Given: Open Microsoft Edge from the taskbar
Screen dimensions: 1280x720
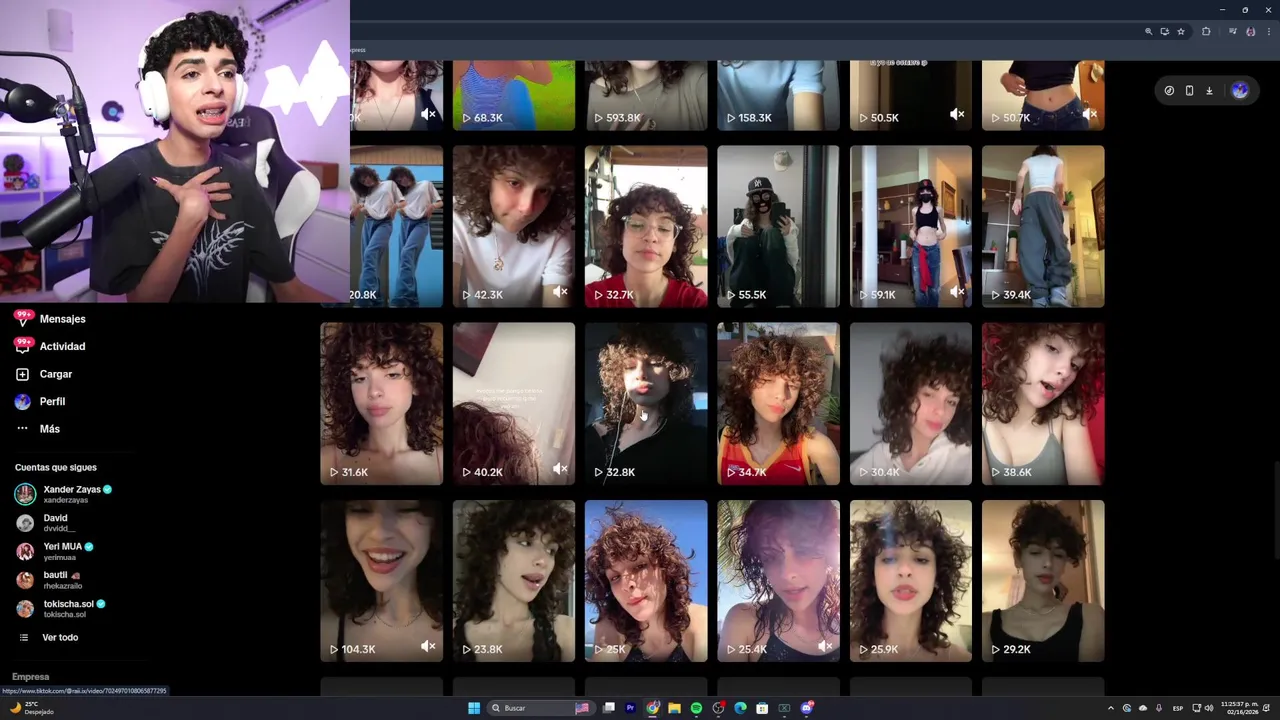Looking at the screenshot, I should (x=740, y=708).
